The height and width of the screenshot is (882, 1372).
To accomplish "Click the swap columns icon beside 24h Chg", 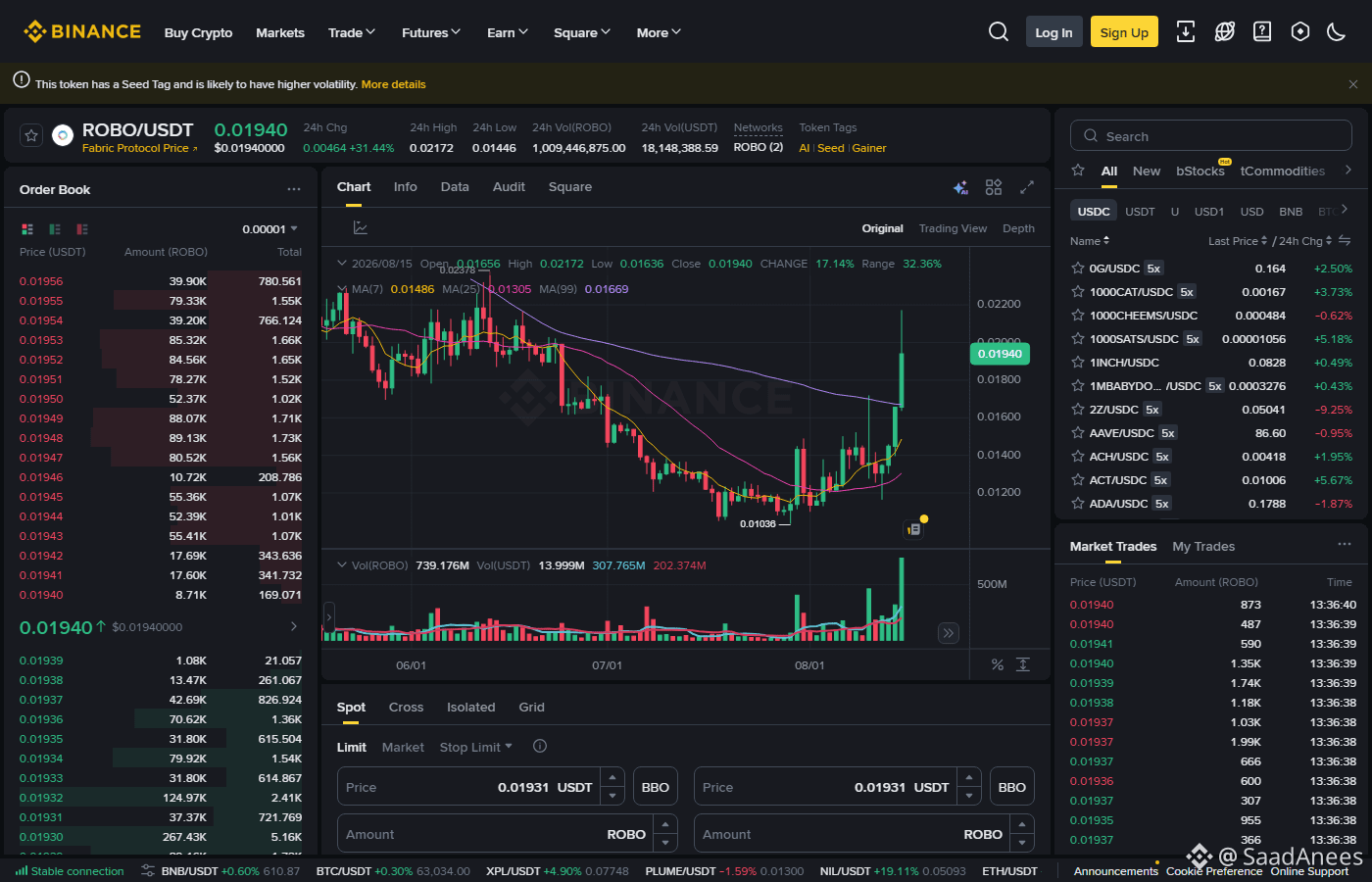I will (x=1345, y=241).
